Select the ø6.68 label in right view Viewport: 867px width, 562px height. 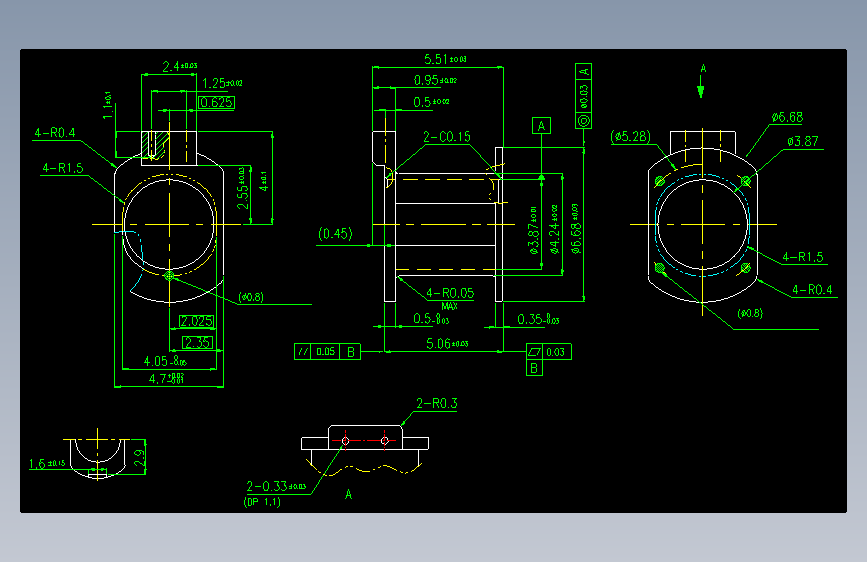point(787,117)
